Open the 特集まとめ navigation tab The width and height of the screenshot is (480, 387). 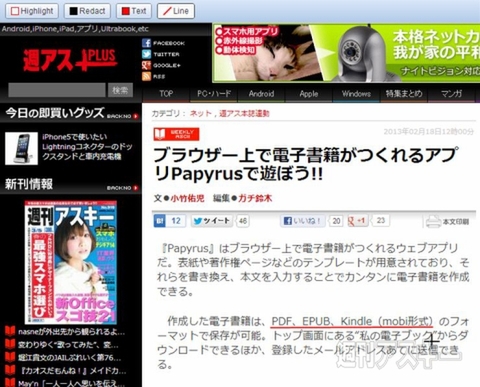click(404, 94)
